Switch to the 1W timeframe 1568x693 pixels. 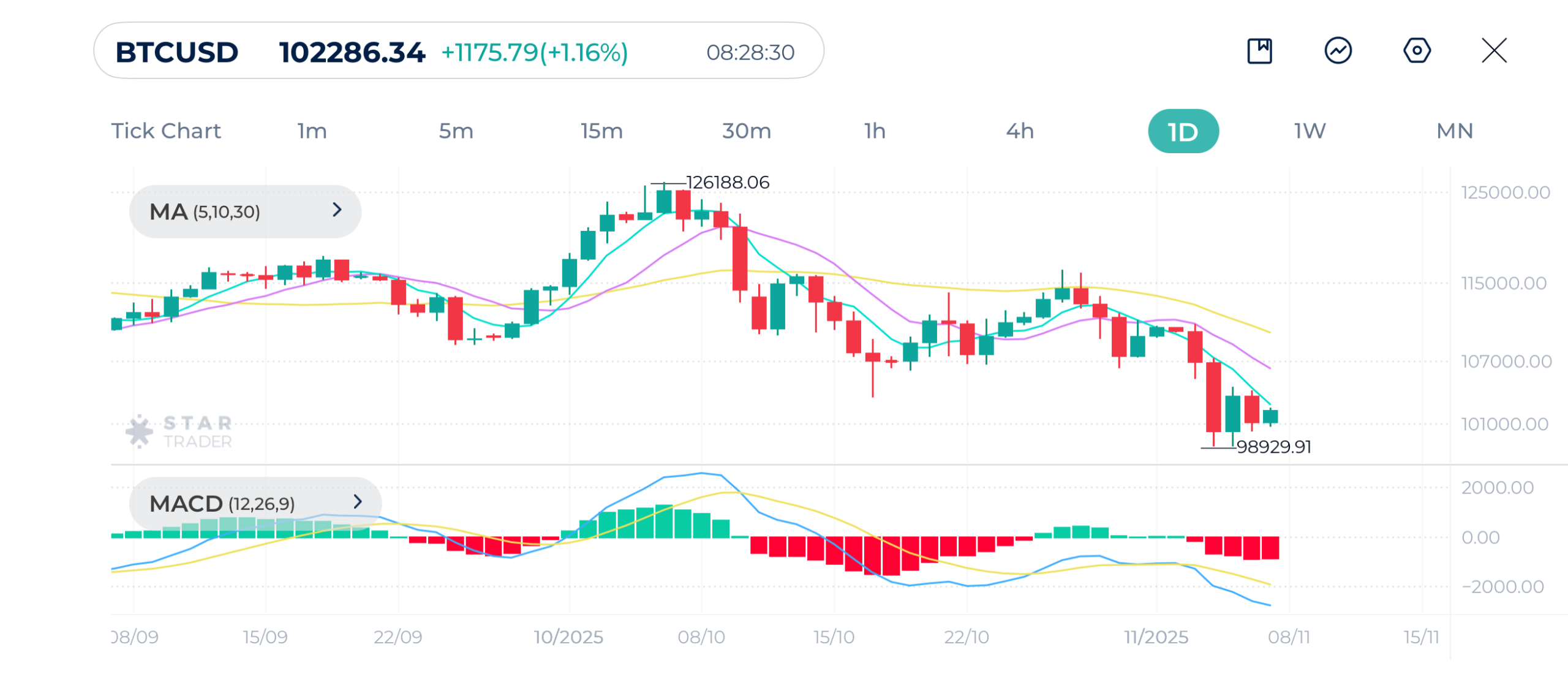1310,131
